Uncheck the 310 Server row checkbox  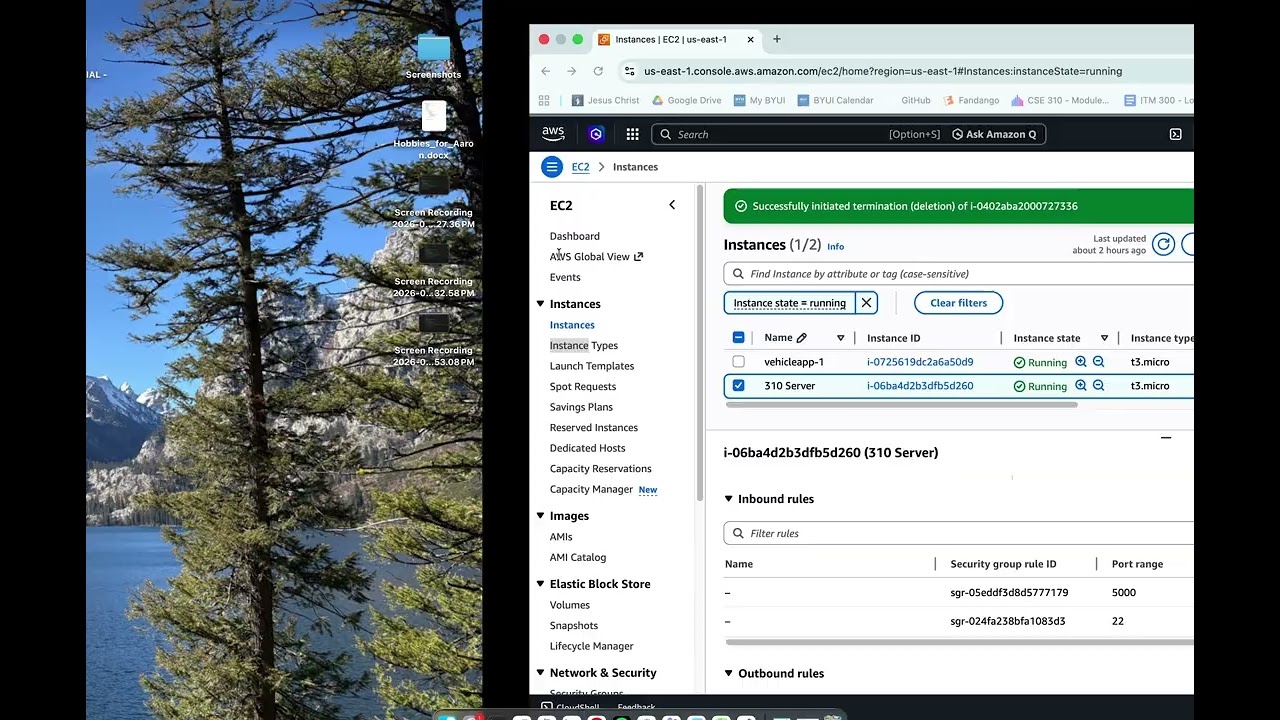point(738,385)
